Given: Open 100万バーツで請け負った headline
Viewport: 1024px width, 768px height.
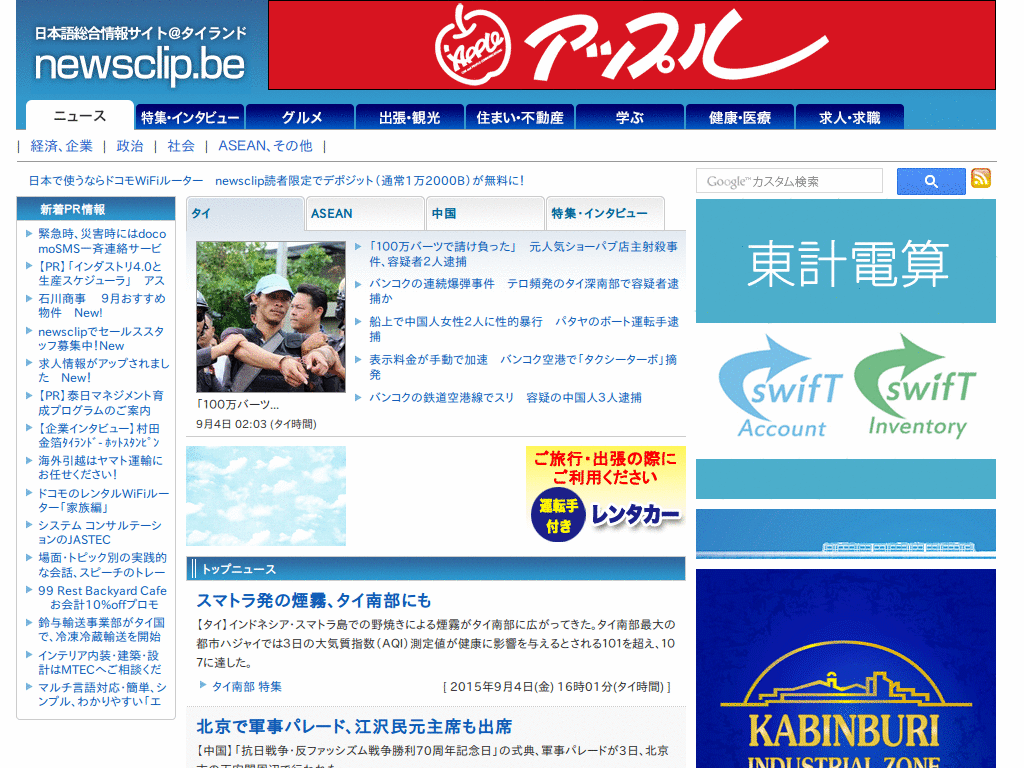Looking at the screenshot, I should [524, 254].
